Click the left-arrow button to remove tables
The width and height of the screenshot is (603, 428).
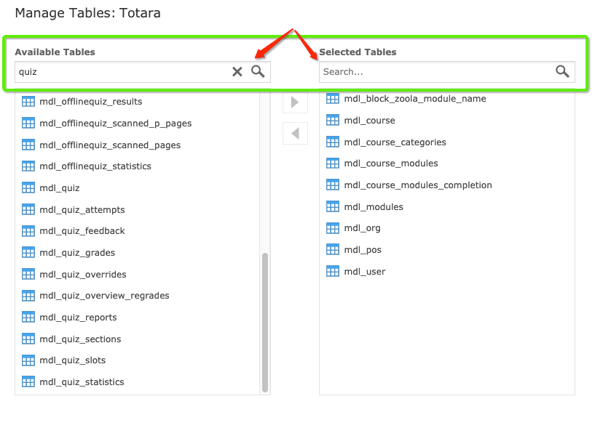(295, 133)
